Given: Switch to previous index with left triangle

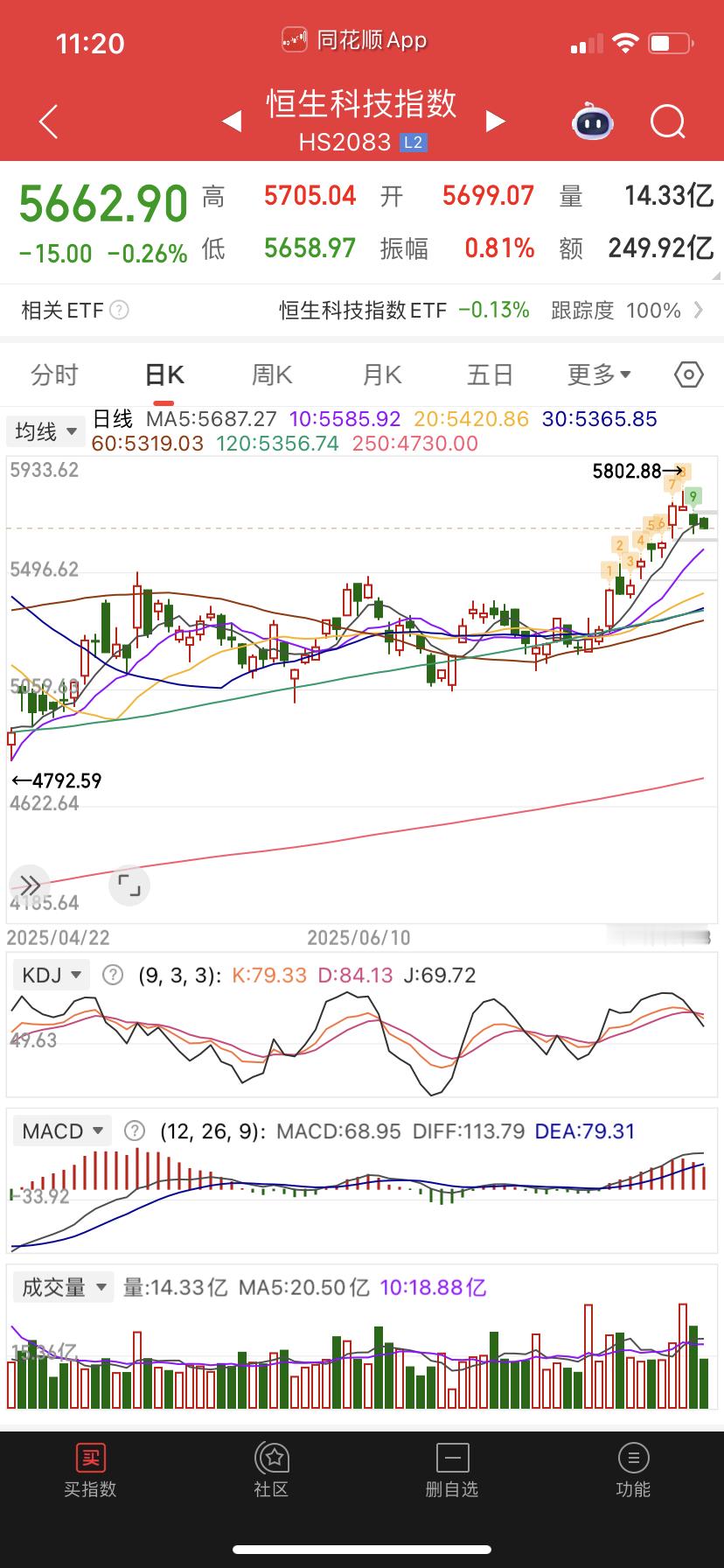Looking at the screenshot, I should 232,122.
